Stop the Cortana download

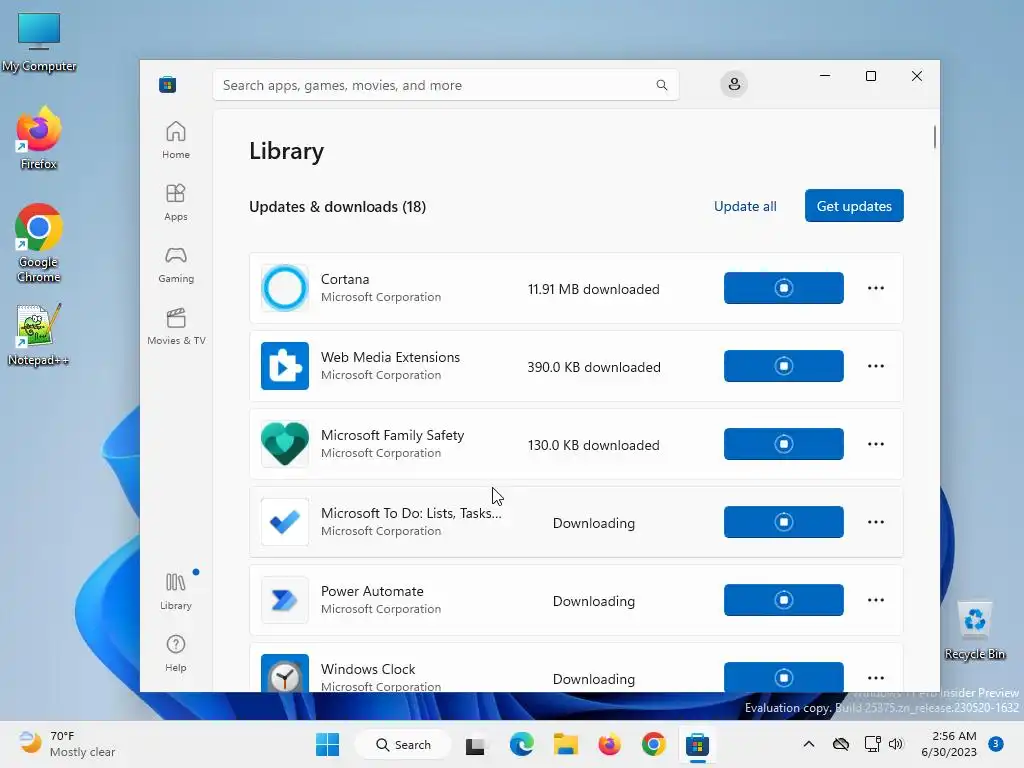[x=784, y=288]
